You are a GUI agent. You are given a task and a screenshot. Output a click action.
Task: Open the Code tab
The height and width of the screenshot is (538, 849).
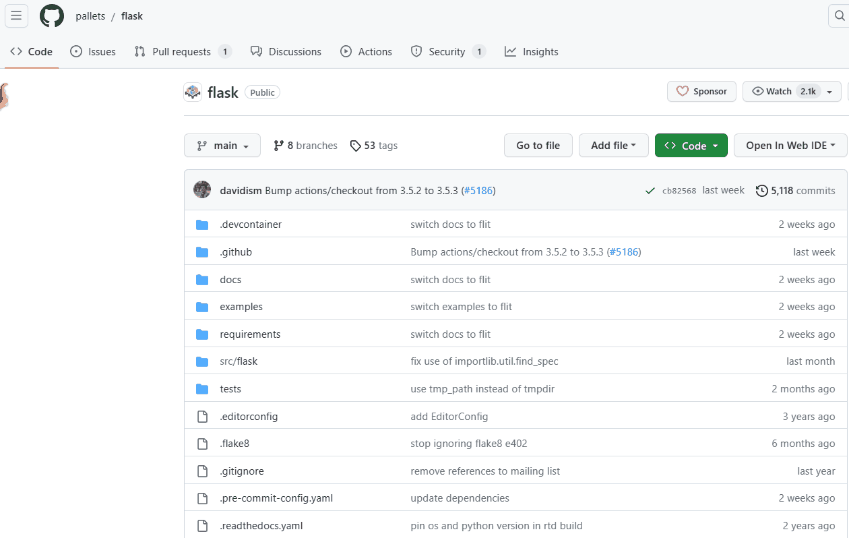[x=31, y=52]
